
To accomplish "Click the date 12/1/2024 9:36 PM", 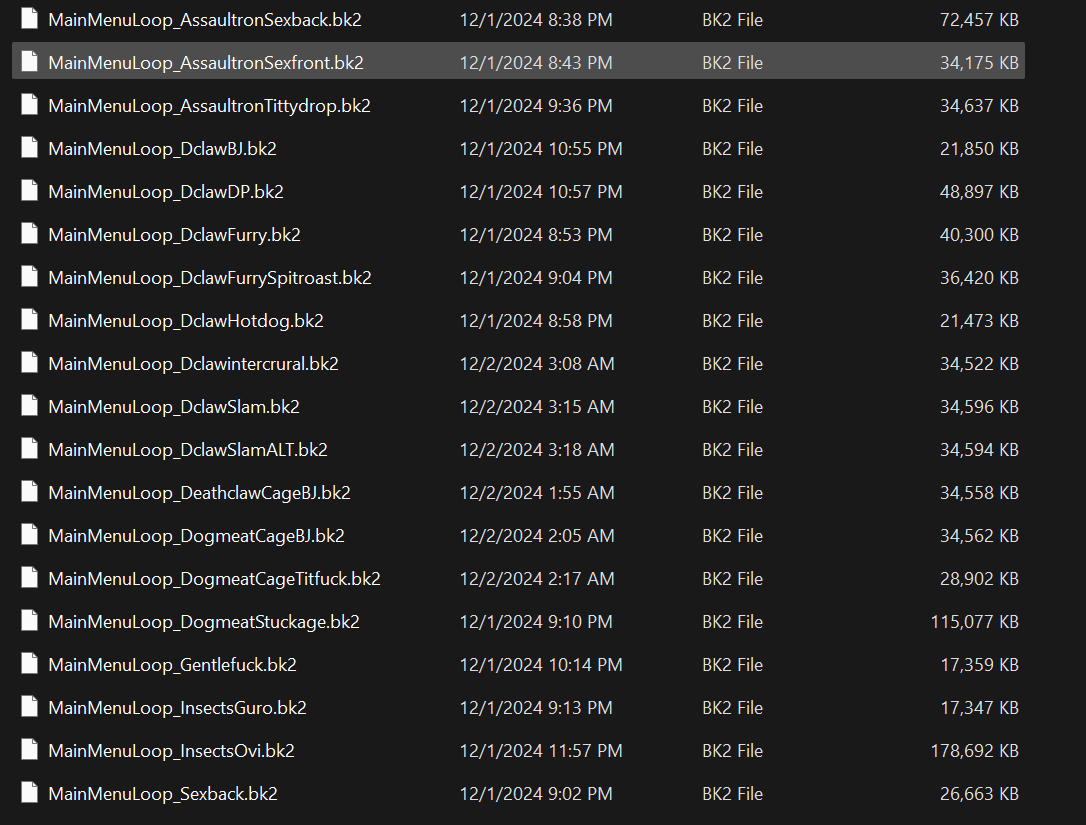I will pos(536,106).
